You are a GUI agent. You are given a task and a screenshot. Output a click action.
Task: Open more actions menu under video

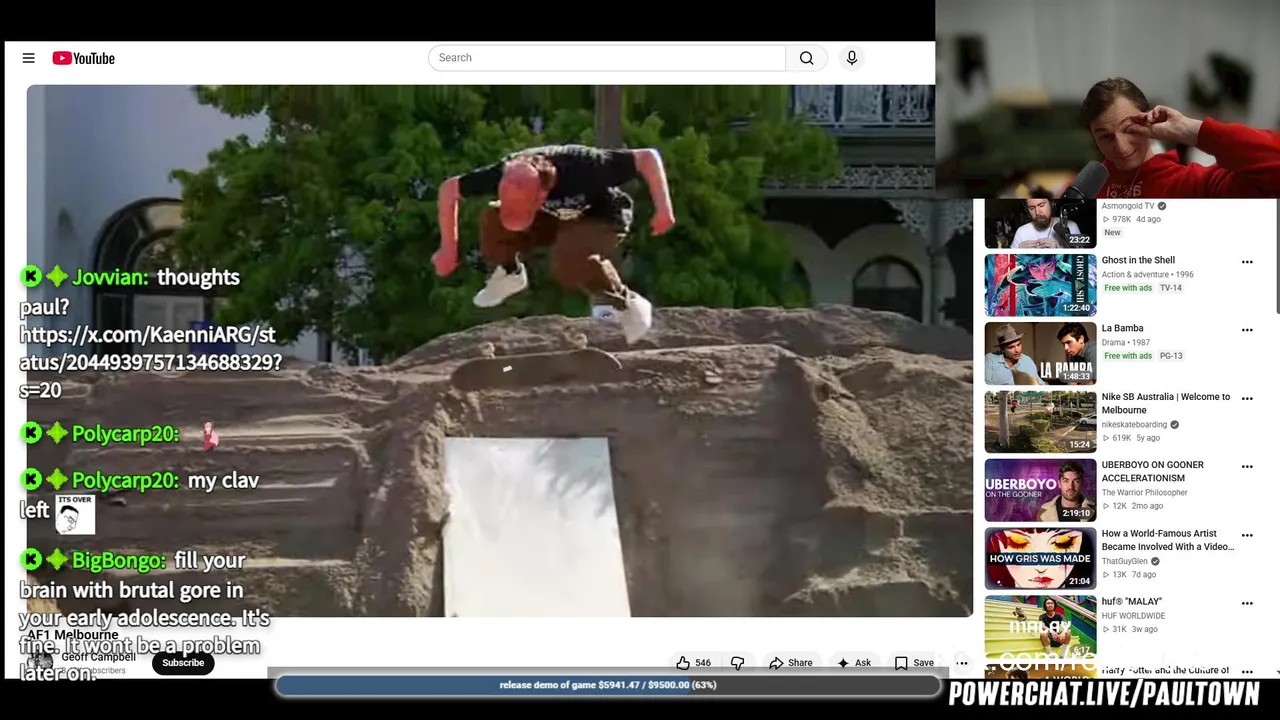962,663
